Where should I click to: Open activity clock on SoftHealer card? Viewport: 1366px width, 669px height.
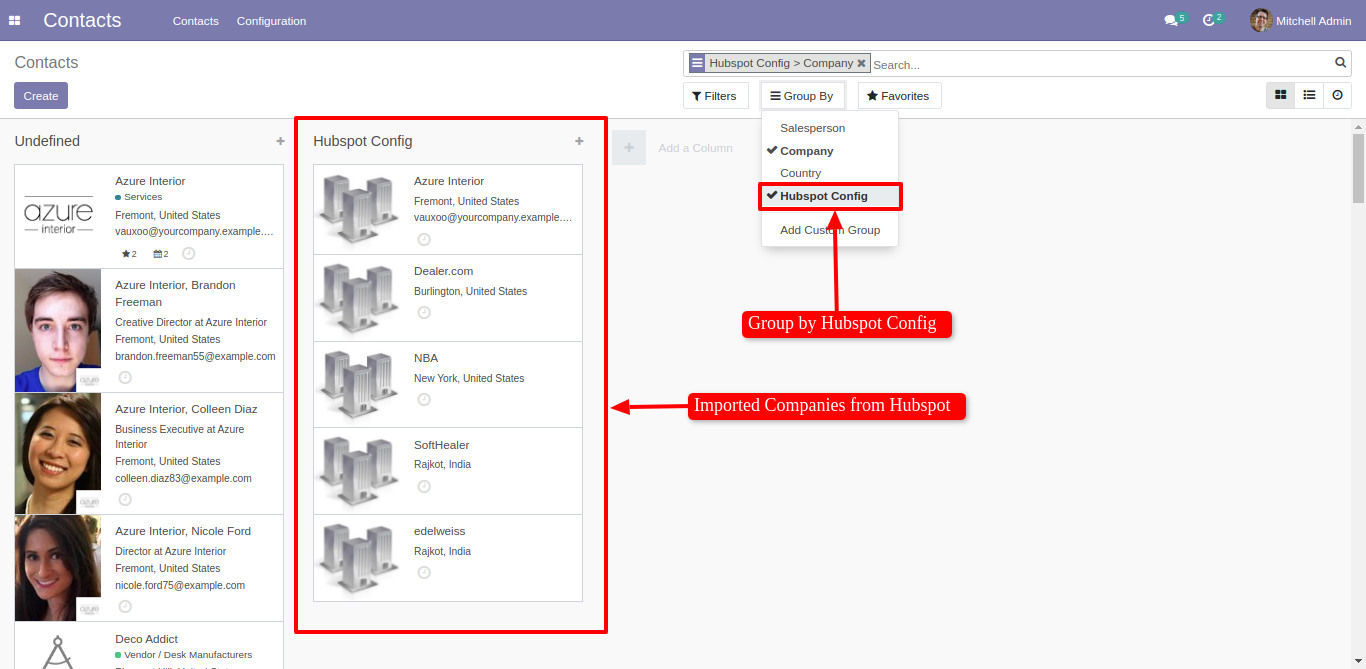pos(424,486)
